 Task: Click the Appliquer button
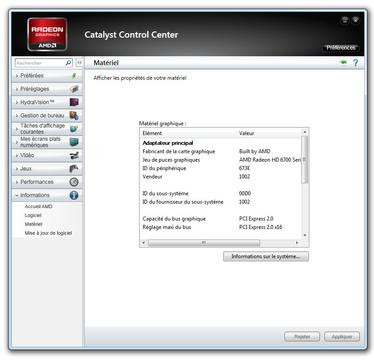(x=342, y=337)
